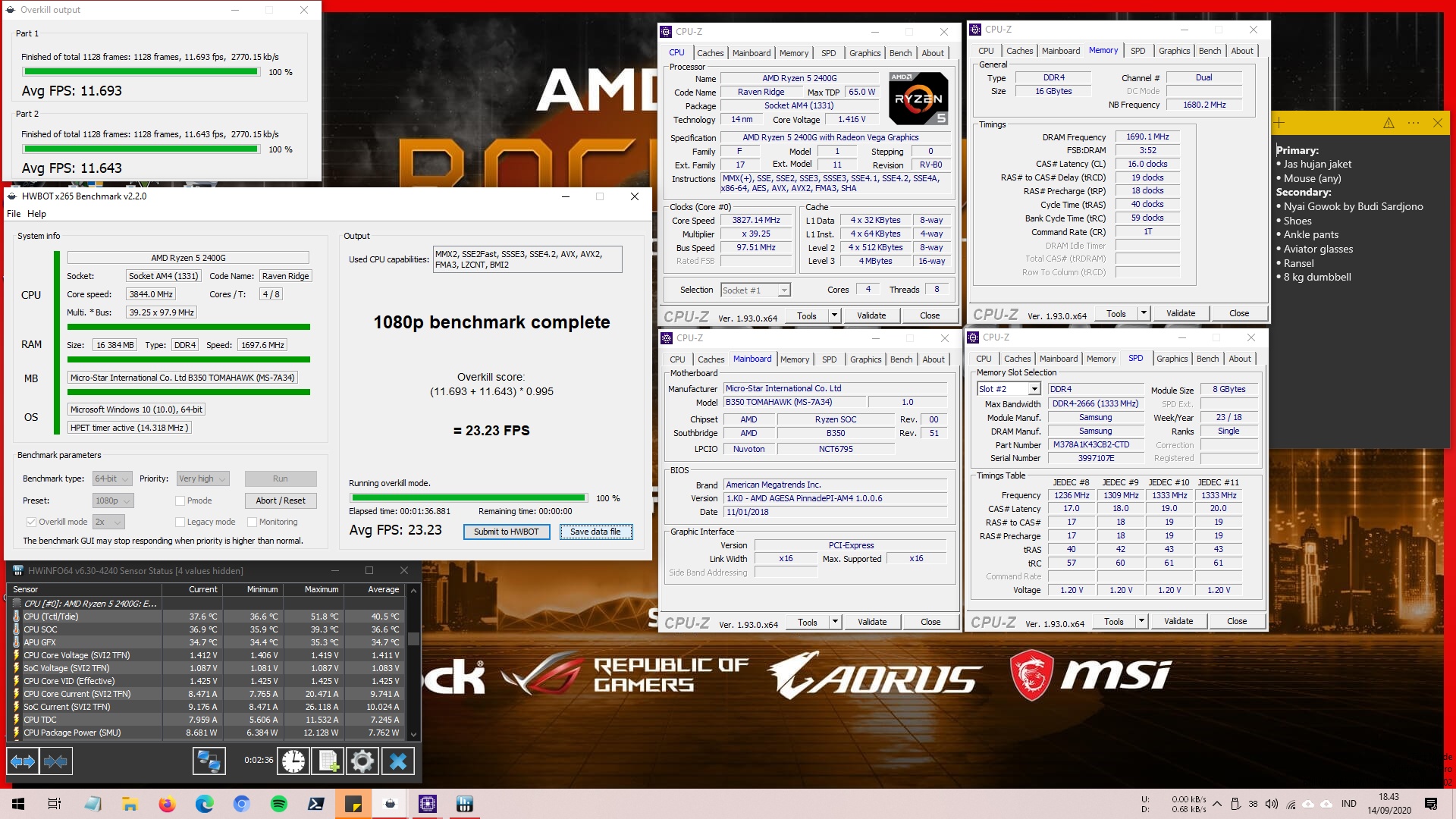Open Overkill mode 2x dropdown

(x=108, y=522)
